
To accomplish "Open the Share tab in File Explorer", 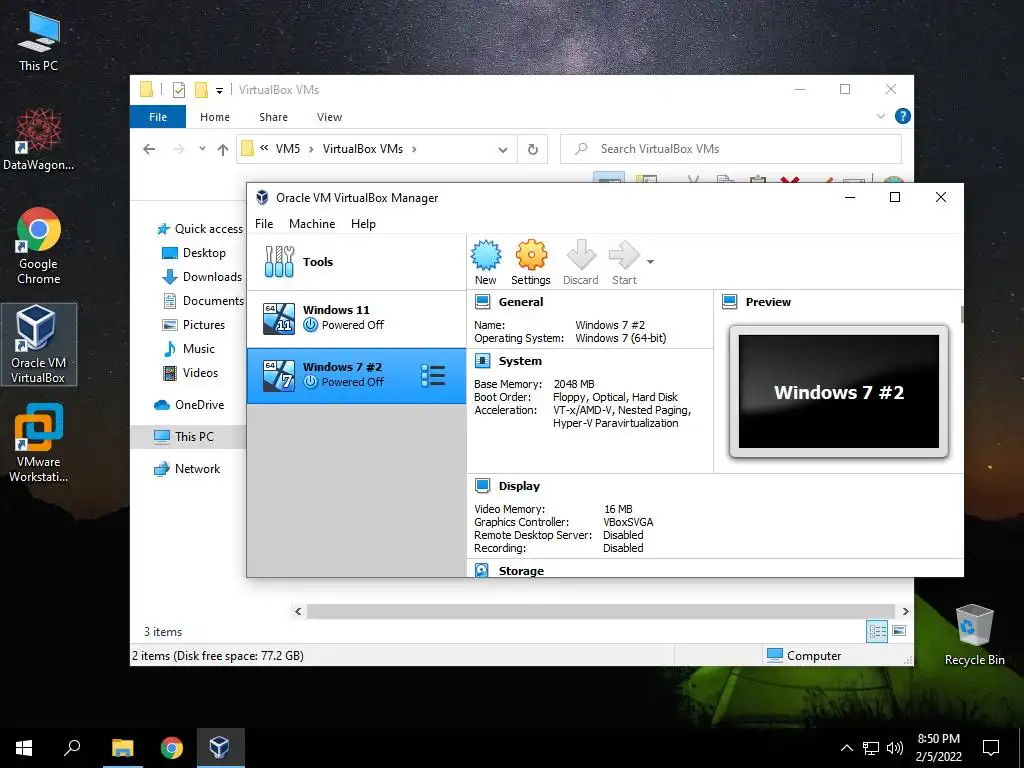I will click(273, 117).
